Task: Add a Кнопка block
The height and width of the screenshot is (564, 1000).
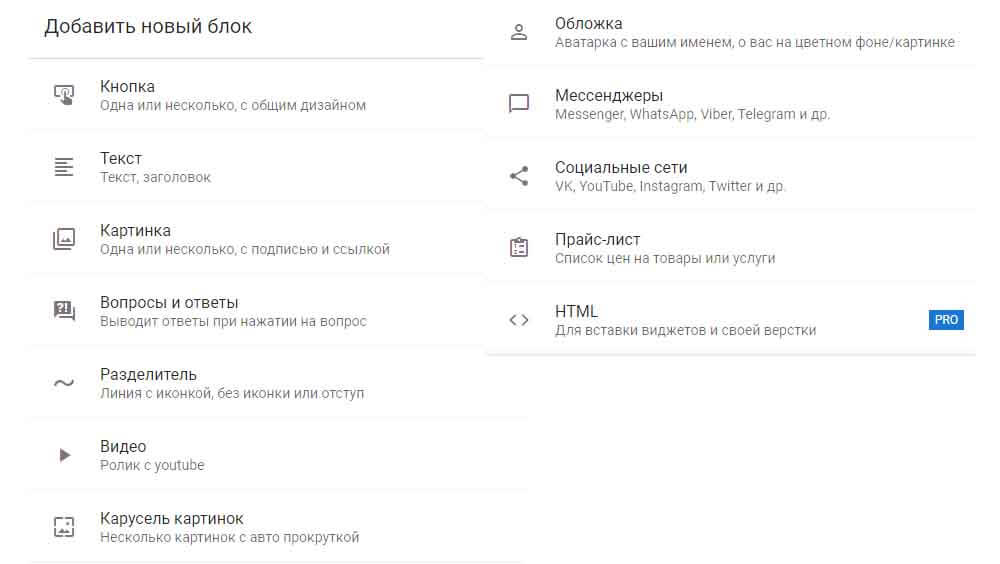Action: coord(127,87)
